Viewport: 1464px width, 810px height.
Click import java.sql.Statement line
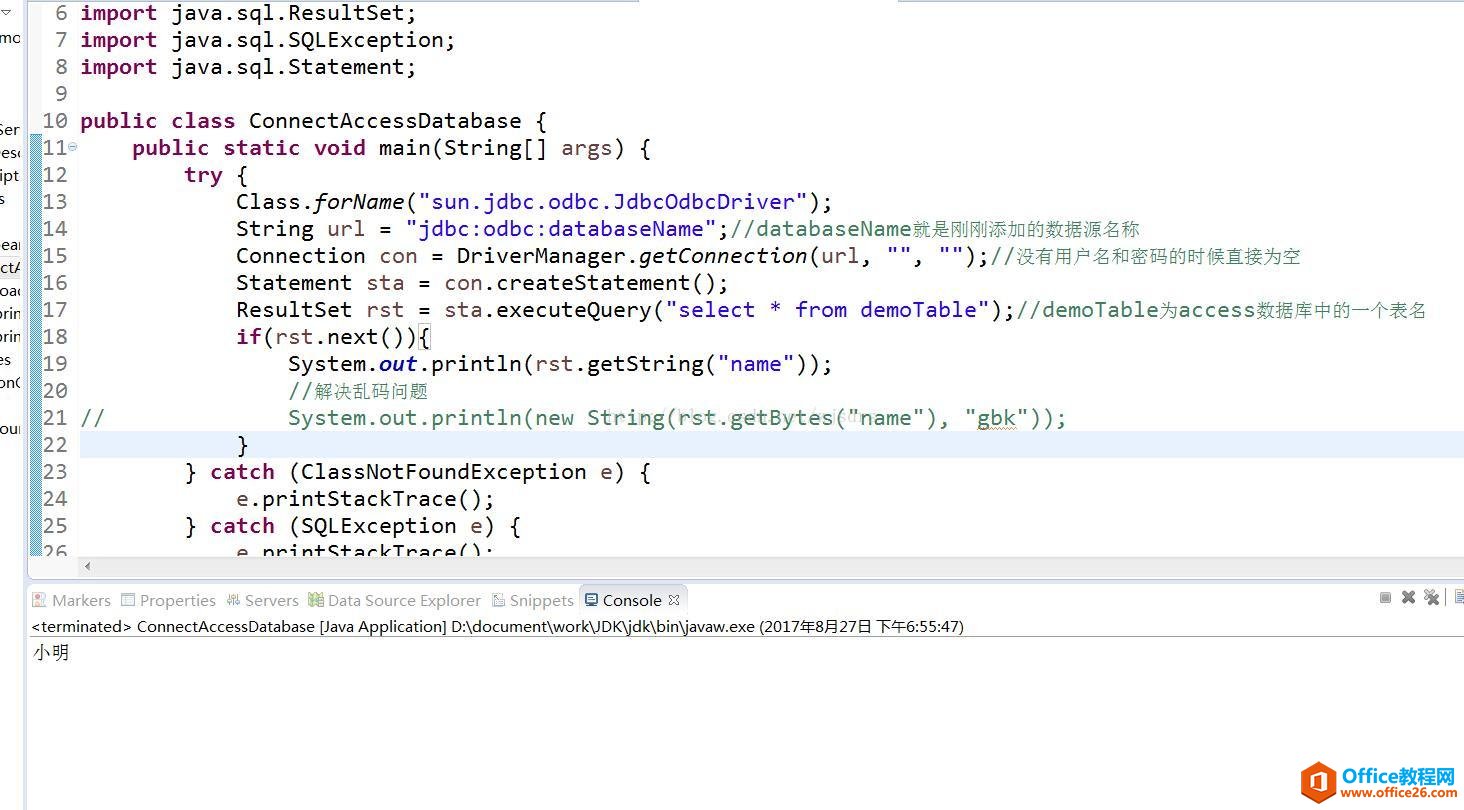[x=248, y=67]
